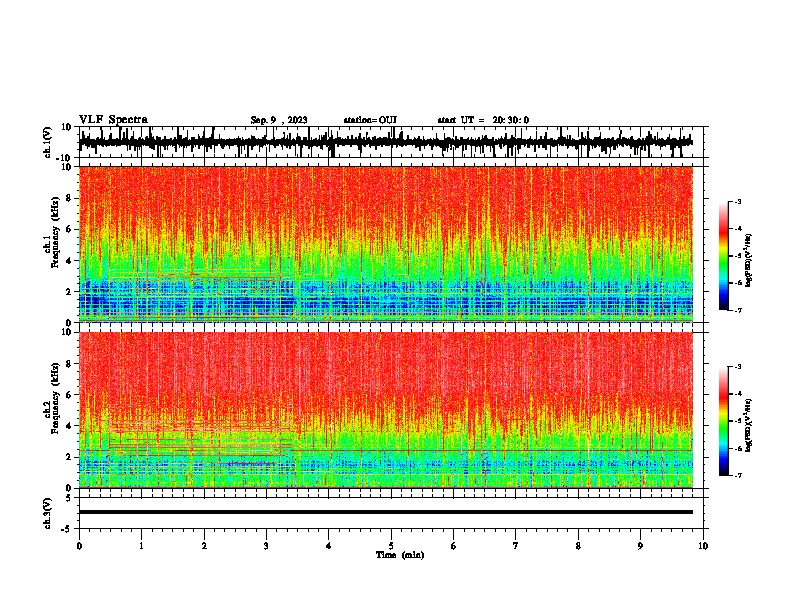
Task: Click the ch.1 colorbar log(PSD) label
Action: coord(749,261)
